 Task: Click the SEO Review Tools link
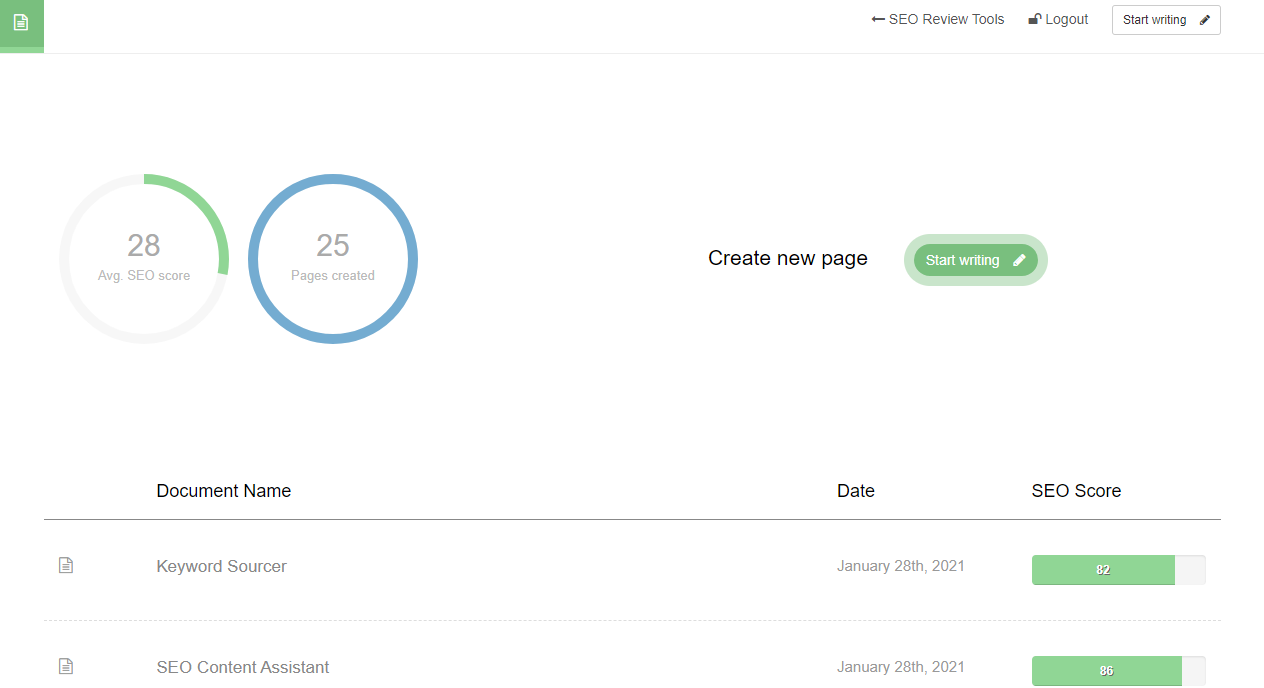coord(946,18)
